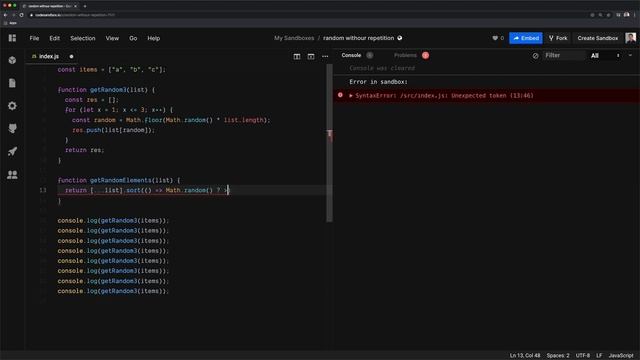Switch to the Problems tab
The height and width of the screenshot is (360, 640).
[405, 55]
